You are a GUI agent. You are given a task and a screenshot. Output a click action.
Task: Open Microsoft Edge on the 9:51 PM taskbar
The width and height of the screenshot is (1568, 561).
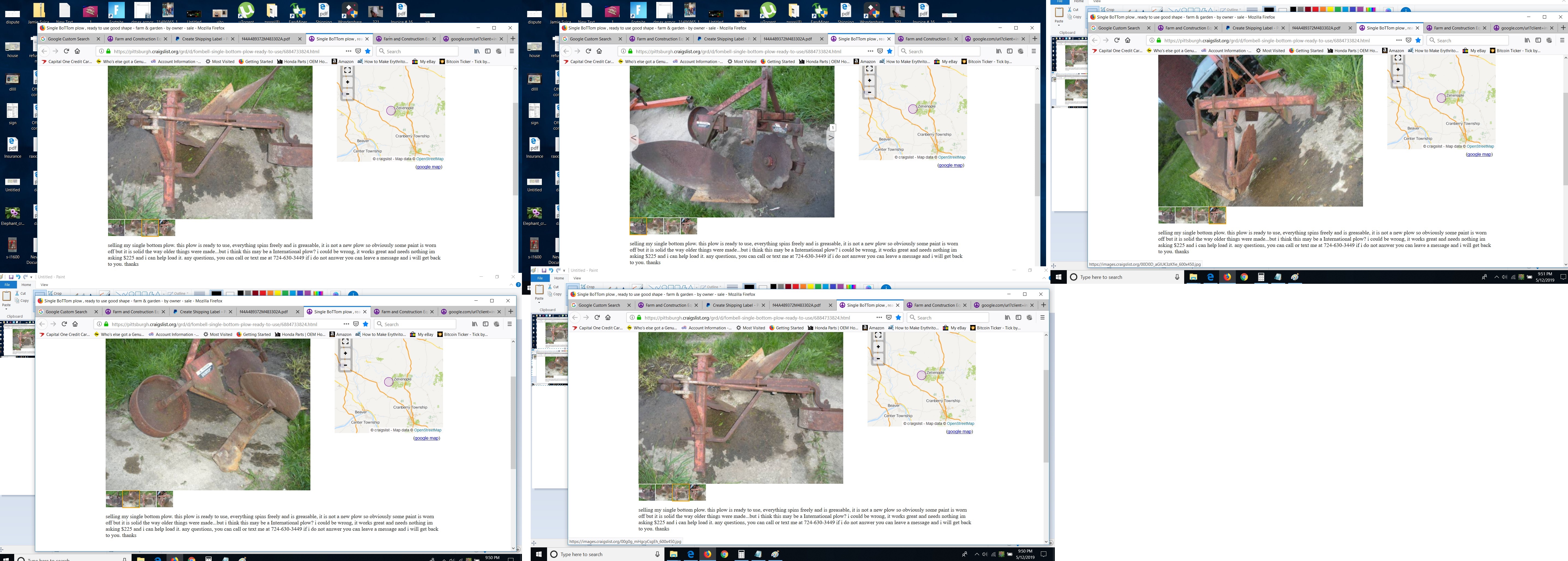1210,277
